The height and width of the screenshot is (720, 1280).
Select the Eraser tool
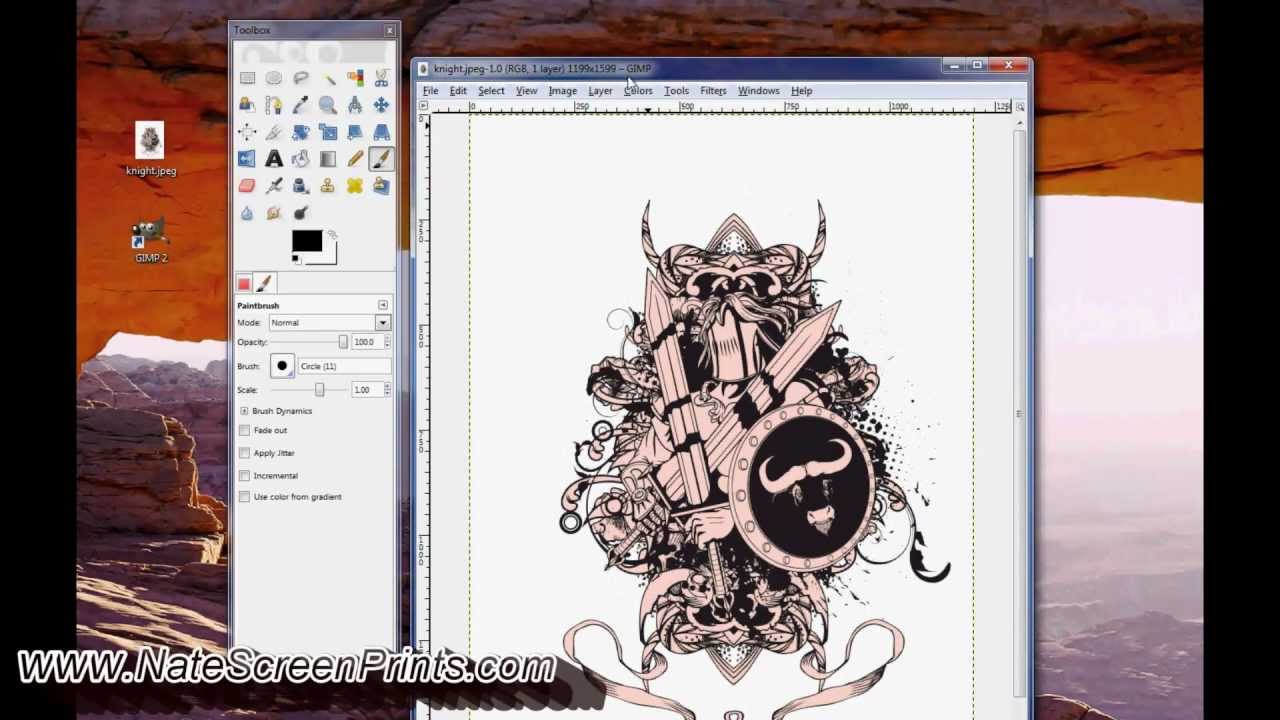click(247, 186)
